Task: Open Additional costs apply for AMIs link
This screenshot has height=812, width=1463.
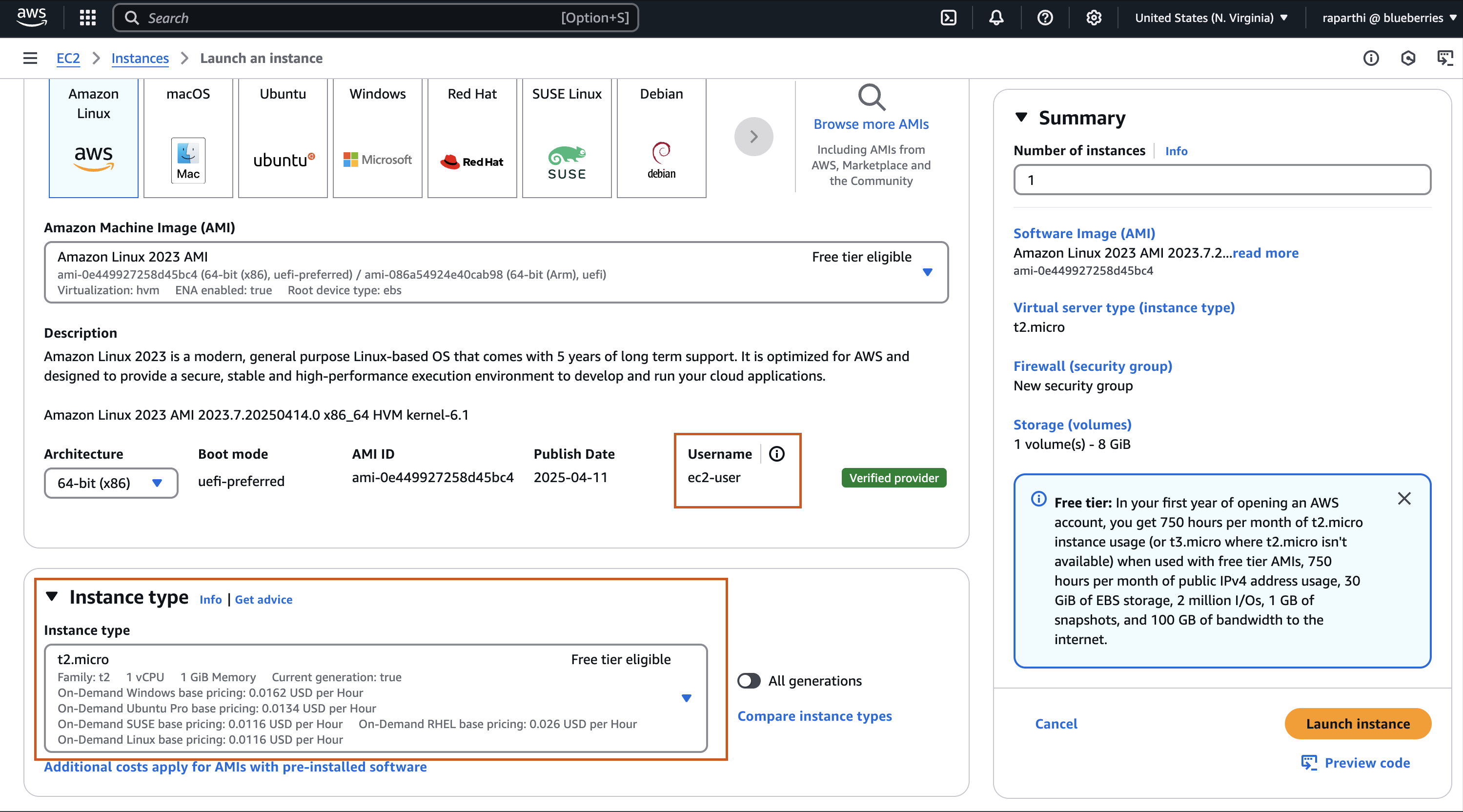Action: click(x=235, y=767)
